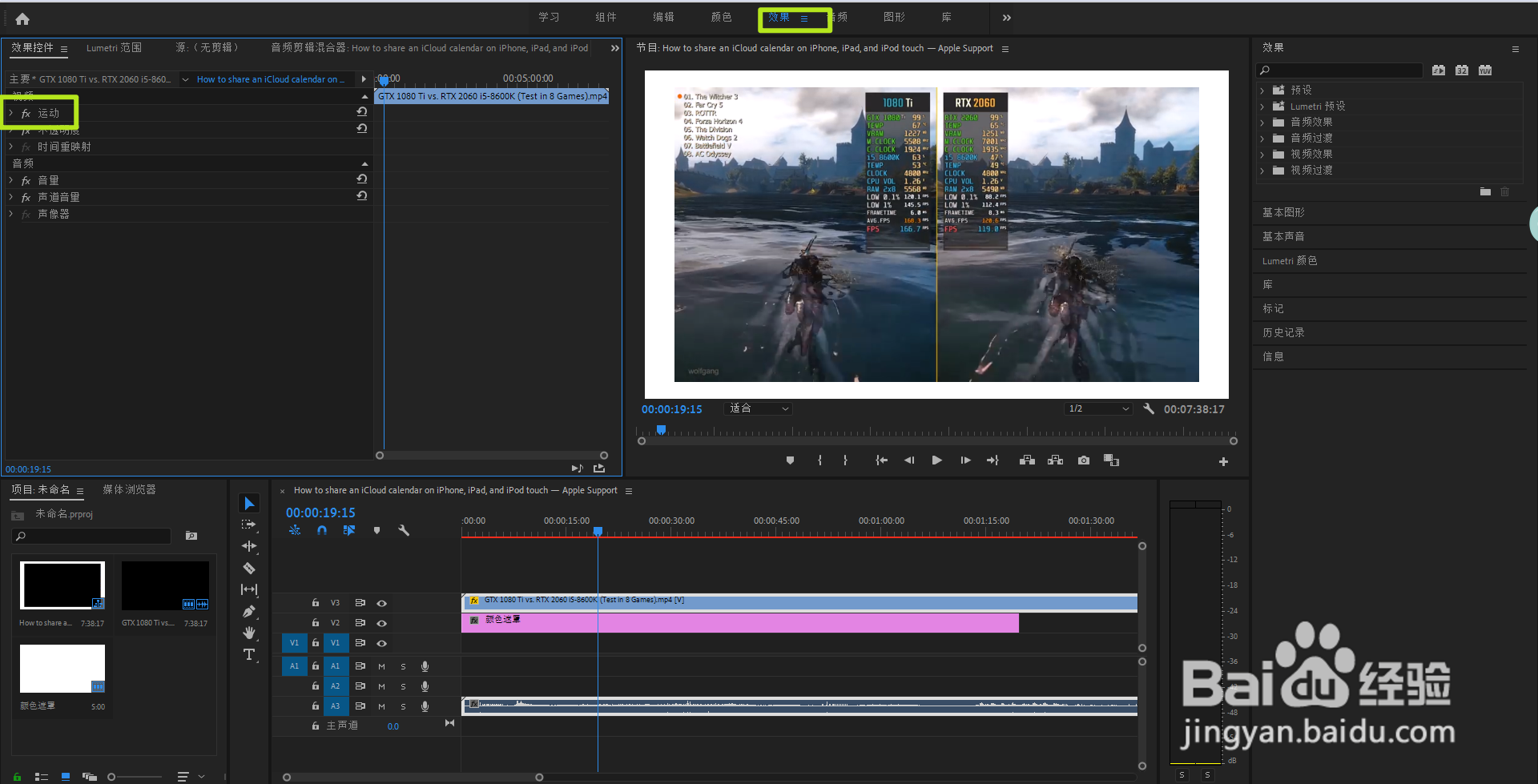
Task: Open timeline display settings wrench
Action: click(404, 530)
